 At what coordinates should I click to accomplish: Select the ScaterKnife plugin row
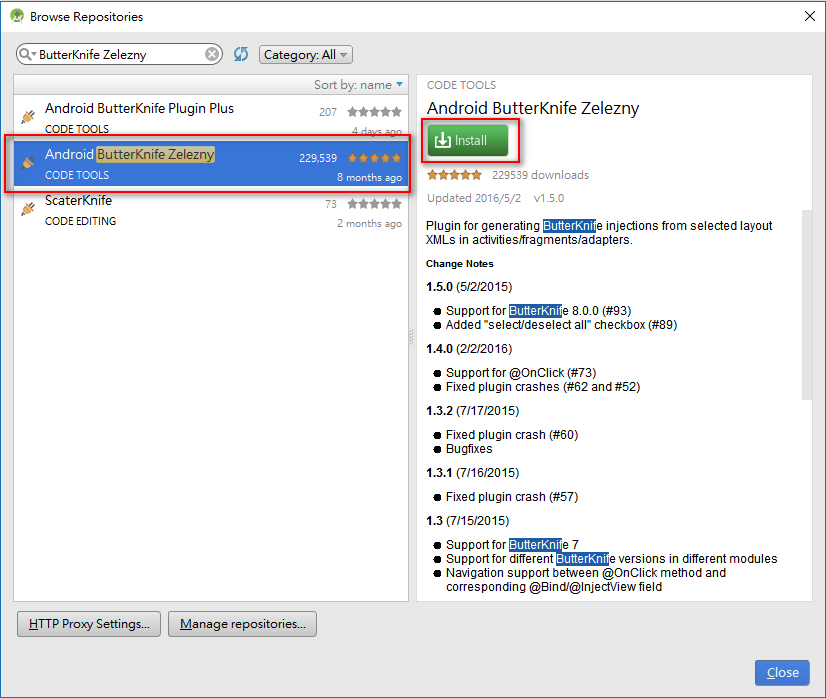click(211, 210)
